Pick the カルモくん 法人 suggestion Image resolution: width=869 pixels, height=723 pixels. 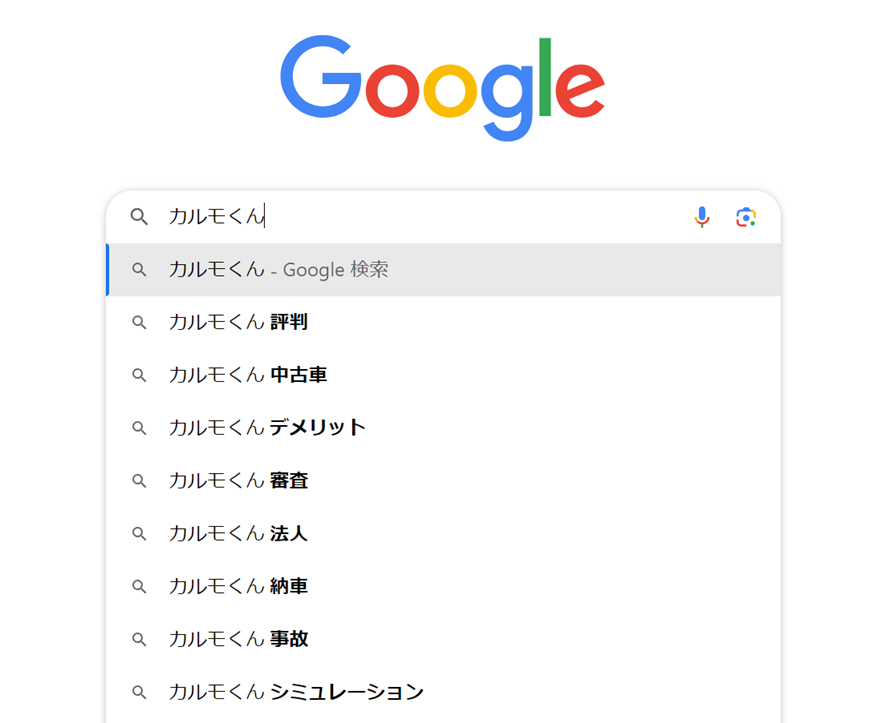[240, 533]
